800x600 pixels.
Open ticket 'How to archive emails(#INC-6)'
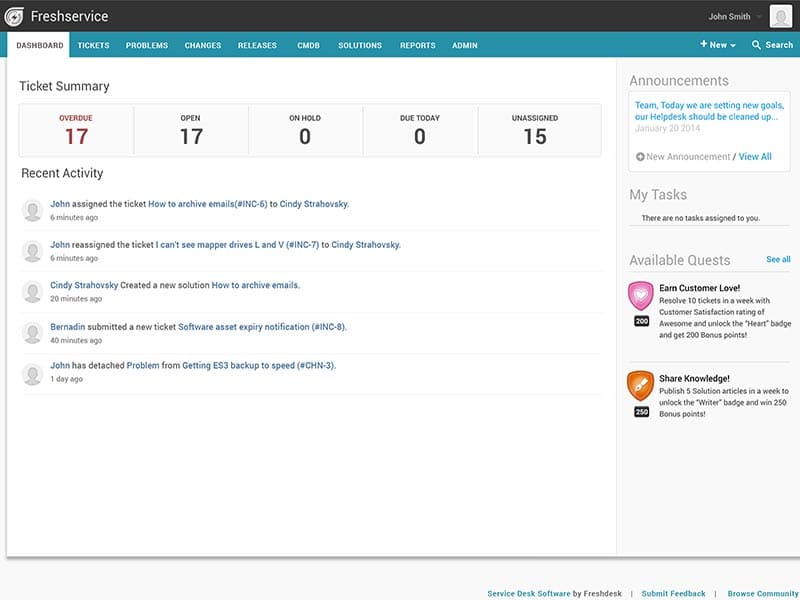tap(207, 204)
